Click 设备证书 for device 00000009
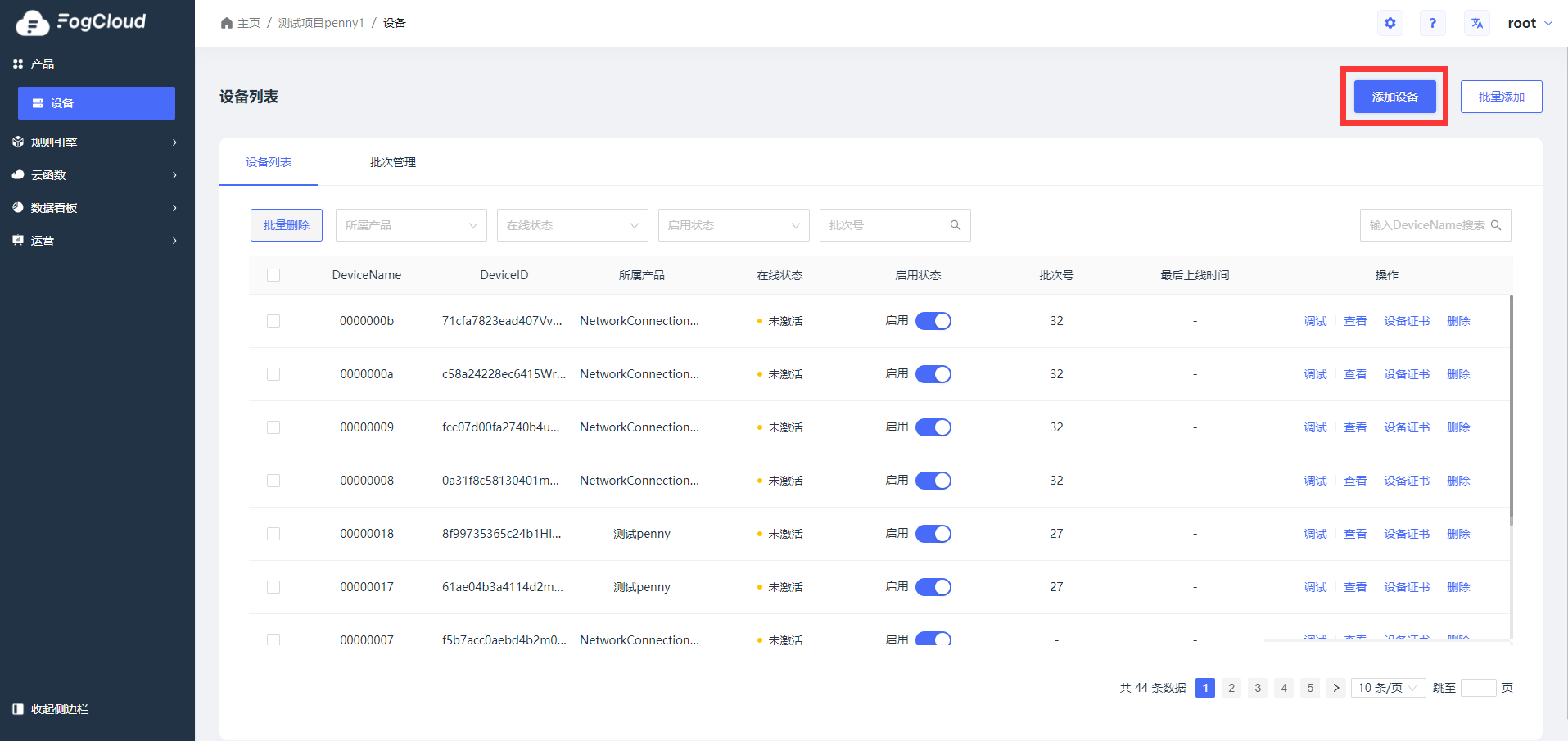The height and width of the screenshot is (741, 1568). pyautogui.click(x=1407, y=427)
